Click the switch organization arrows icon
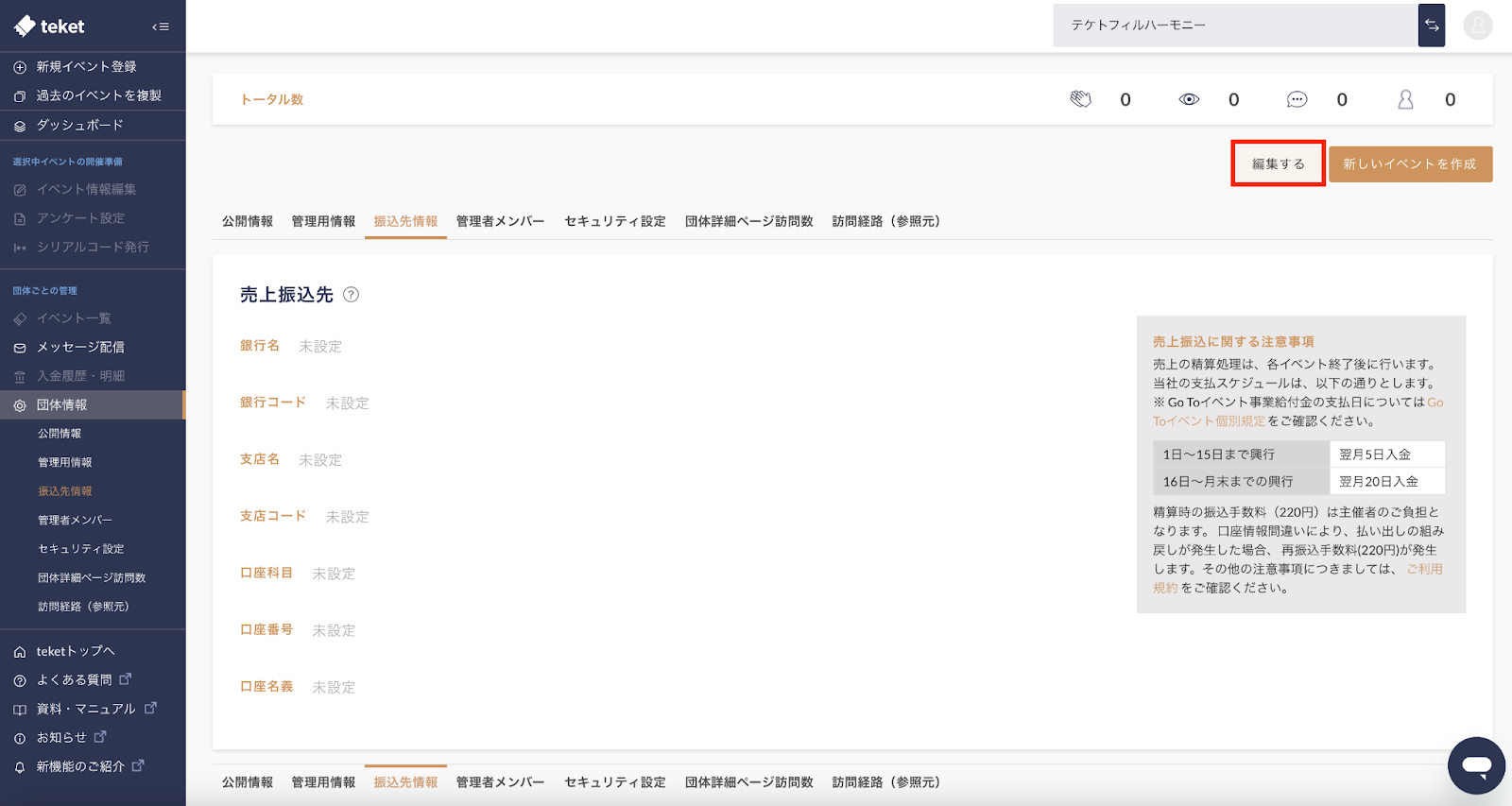 [x=1431, y=26]
